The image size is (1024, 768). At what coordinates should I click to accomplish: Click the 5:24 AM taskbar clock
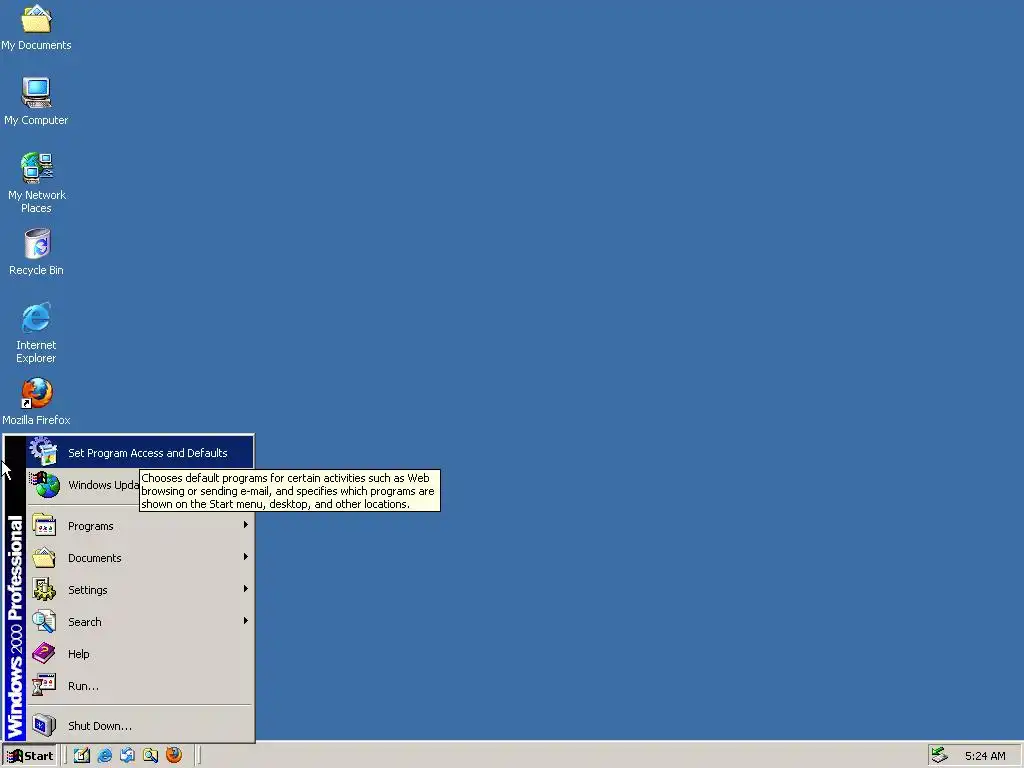985,756
